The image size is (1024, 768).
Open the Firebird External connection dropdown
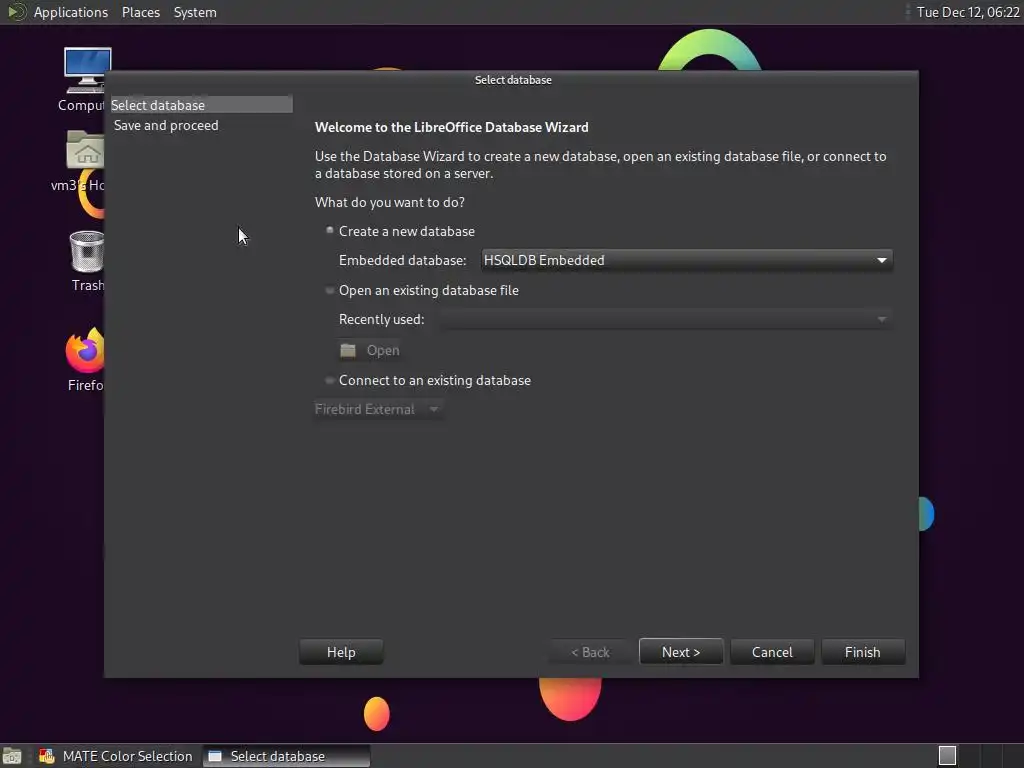pos(377,409)
